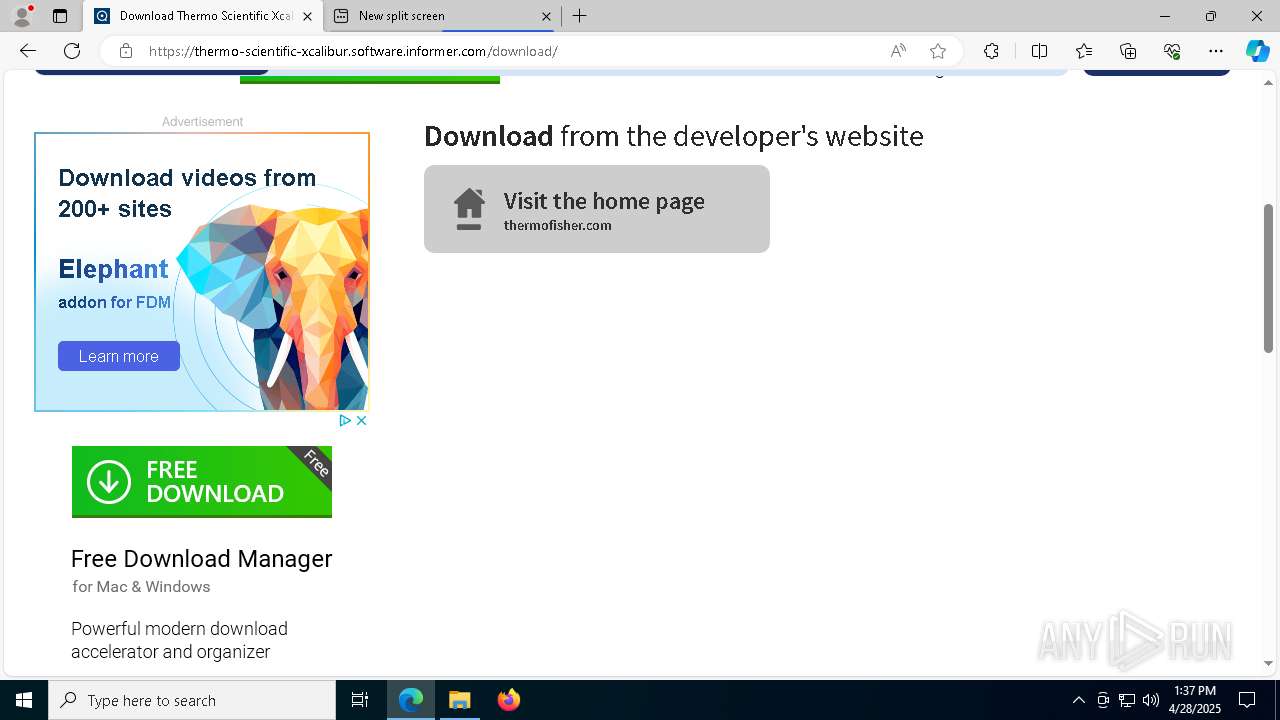The height and width of the screenshot is (720, 1280).
Task: Open the browser profile icon
Action: (x=22, y=16)
